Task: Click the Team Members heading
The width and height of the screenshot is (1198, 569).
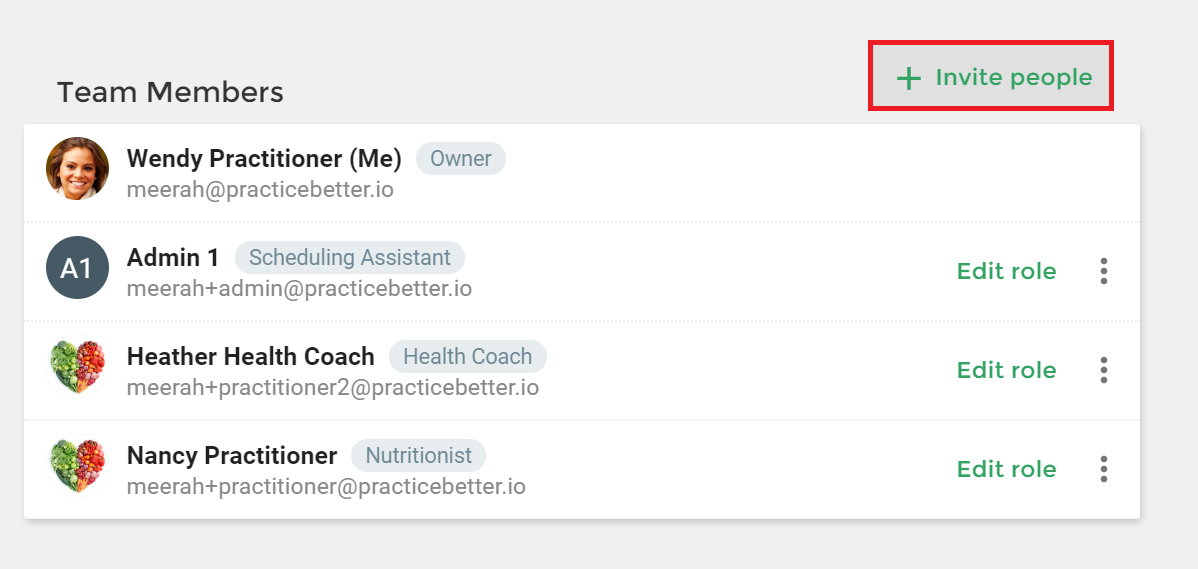Action: pos(170,92)
